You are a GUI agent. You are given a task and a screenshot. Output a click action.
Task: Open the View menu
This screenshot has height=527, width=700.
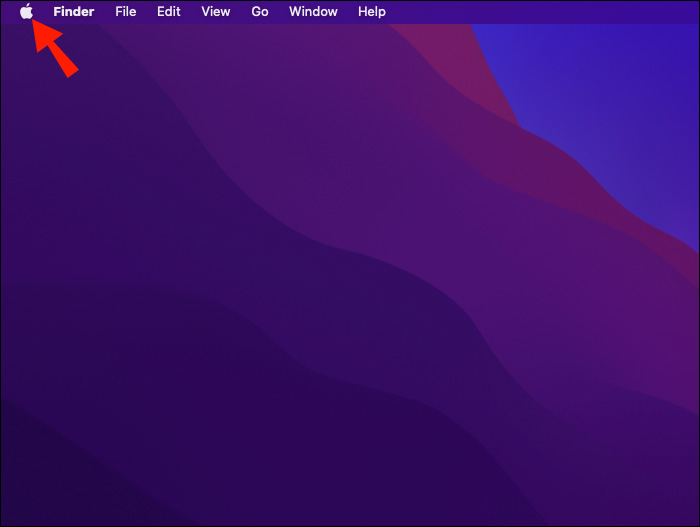(216, 12)
